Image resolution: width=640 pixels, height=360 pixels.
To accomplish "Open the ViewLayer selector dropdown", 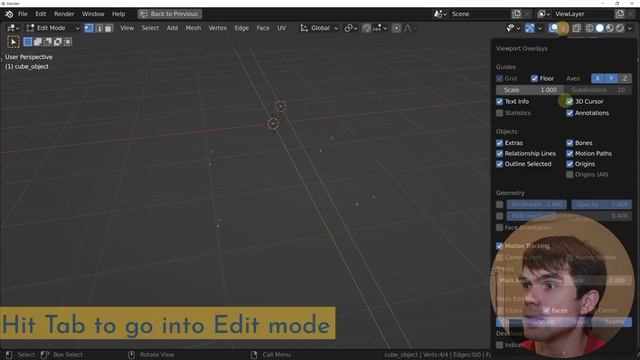I will pos(544,14).
